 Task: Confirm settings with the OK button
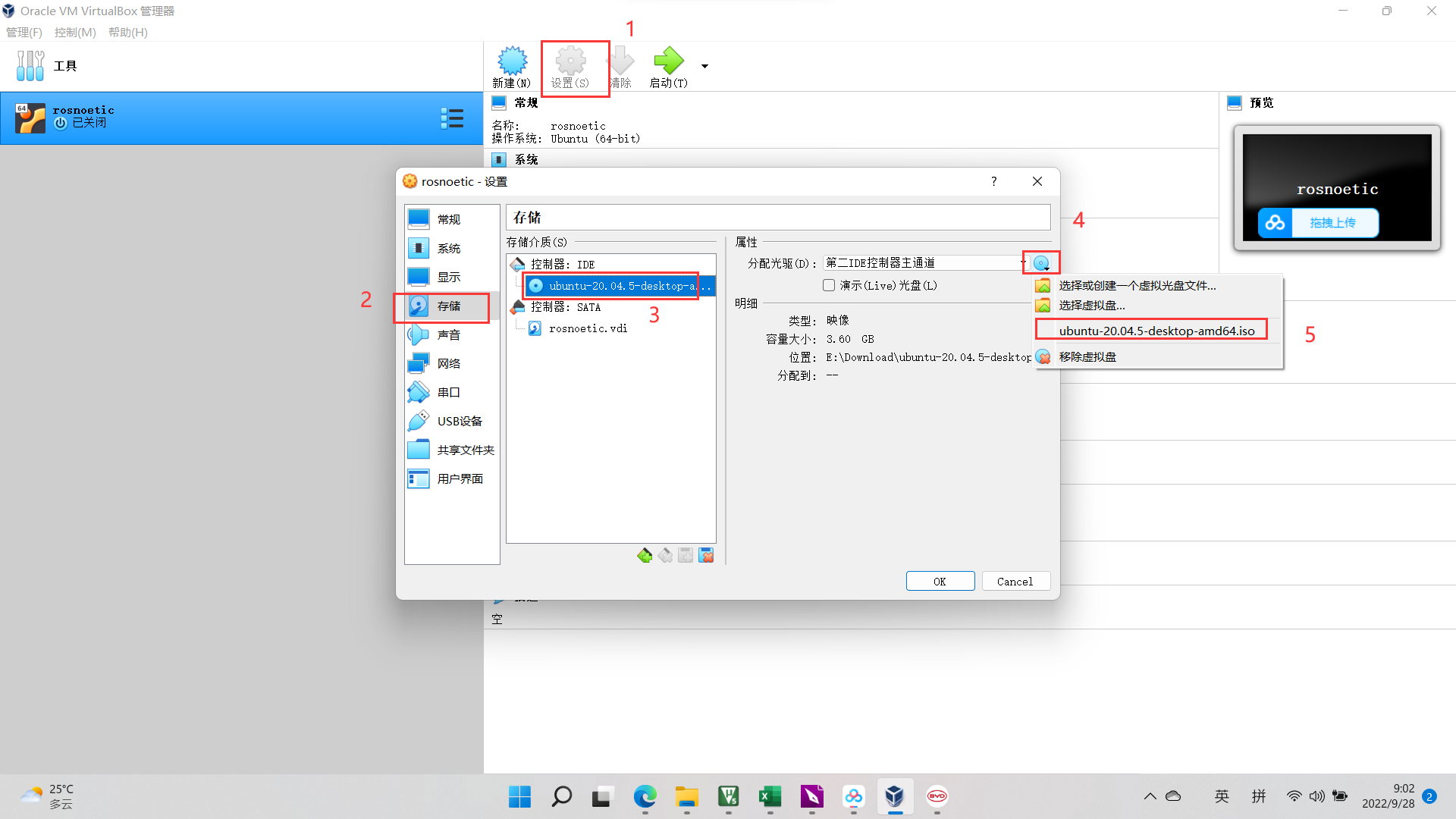[940, 581]
